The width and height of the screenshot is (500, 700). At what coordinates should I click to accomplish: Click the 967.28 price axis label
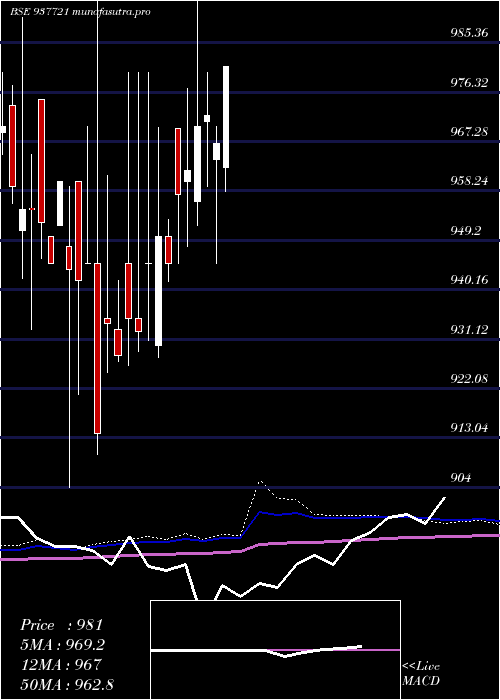[469, 132]
